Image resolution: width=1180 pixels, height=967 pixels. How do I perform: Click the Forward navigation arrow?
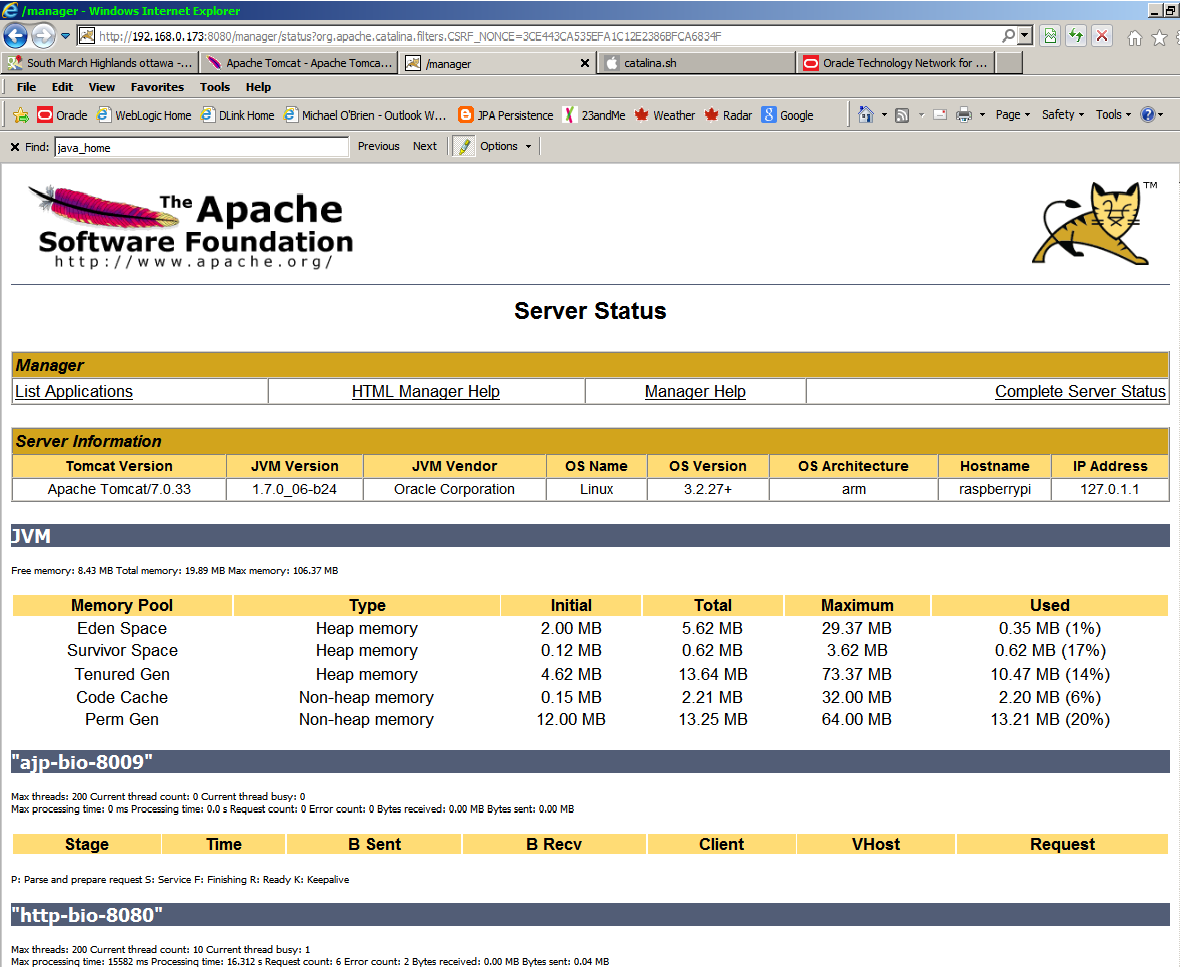(44, 35)
